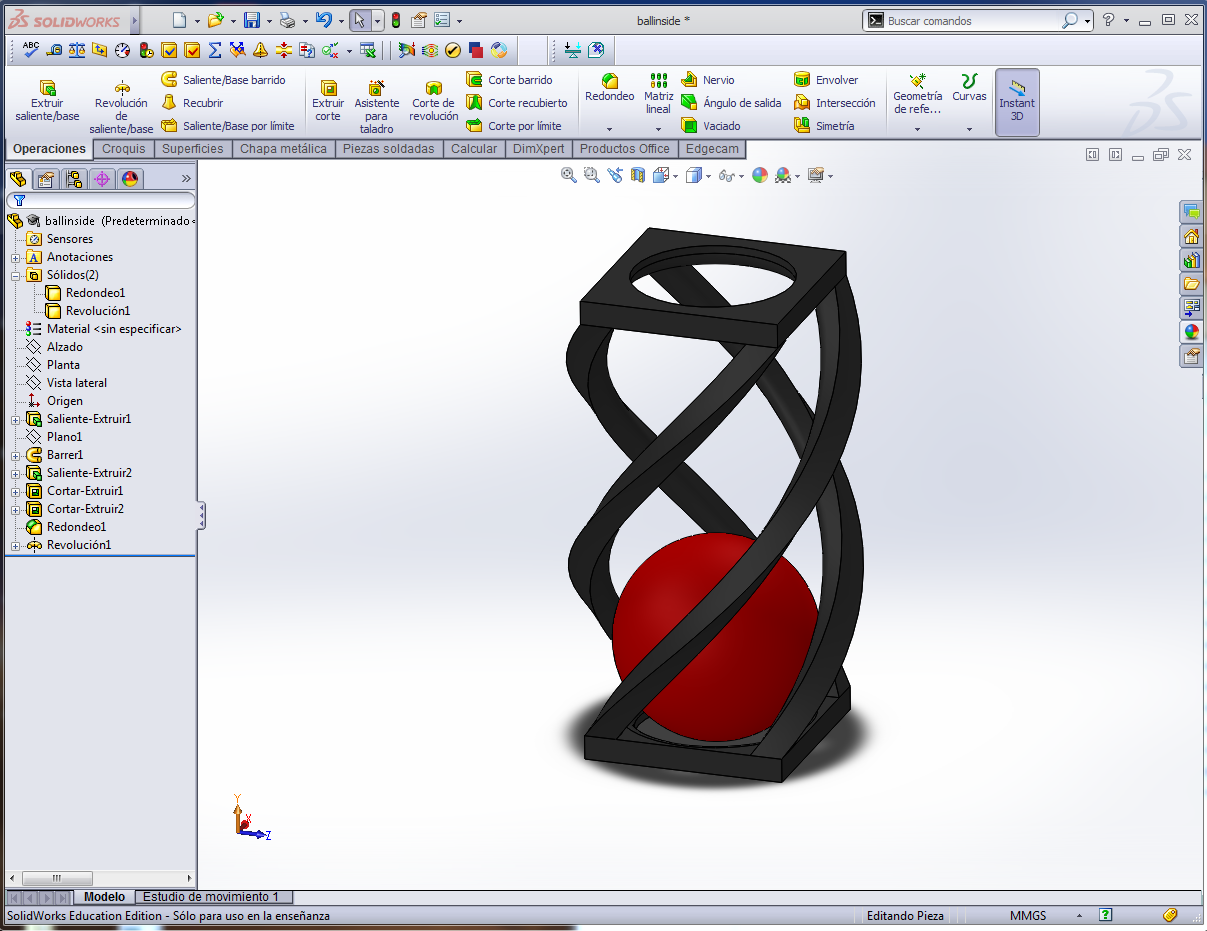Click the Recubrir feature
The height and width of the screenshot is (931, 1207).
click(x=192, y=103)
